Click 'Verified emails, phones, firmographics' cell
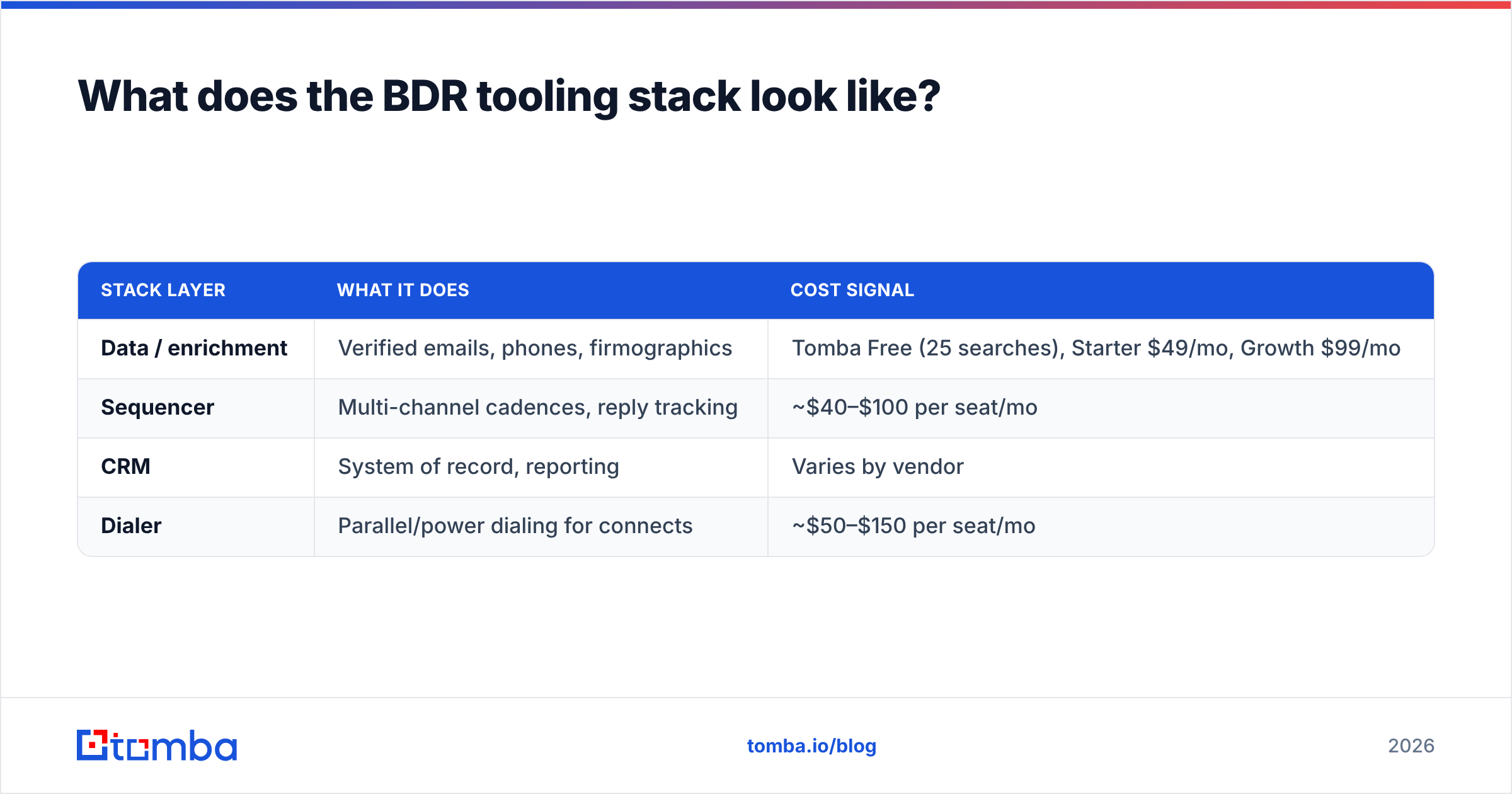This screenshot has height=794, width=1512. pos(541,348)
